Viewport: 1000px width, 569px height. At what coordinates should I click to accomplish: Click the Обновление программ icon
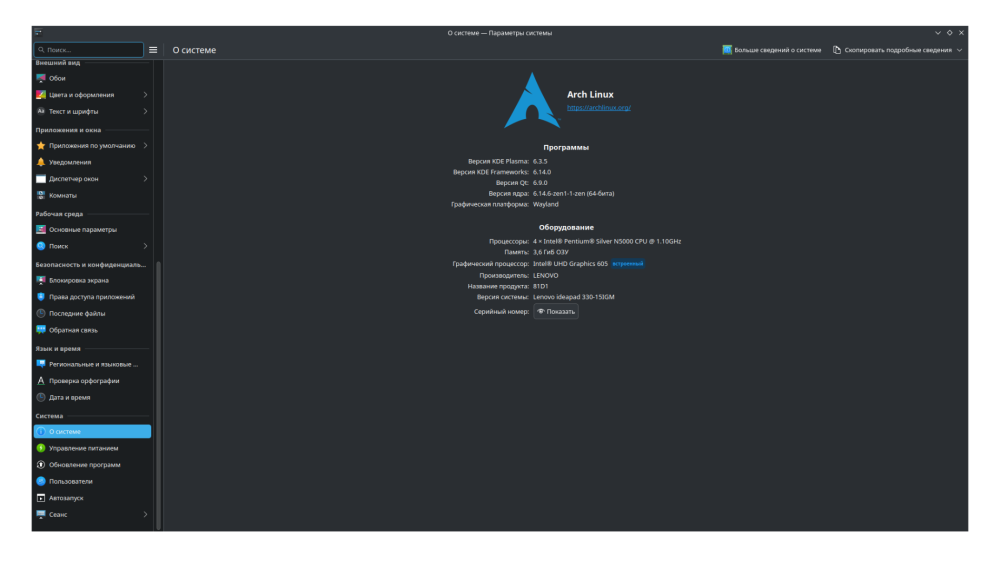(41, 464)
